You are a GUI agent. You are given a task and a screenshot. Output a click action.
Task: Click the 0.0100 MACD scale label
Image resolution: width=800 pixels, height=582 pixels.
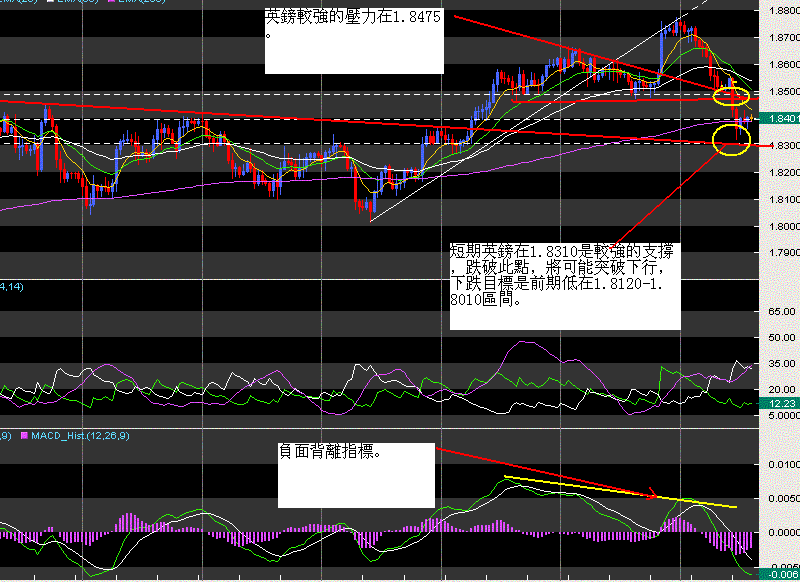click(x=784, y=465)
